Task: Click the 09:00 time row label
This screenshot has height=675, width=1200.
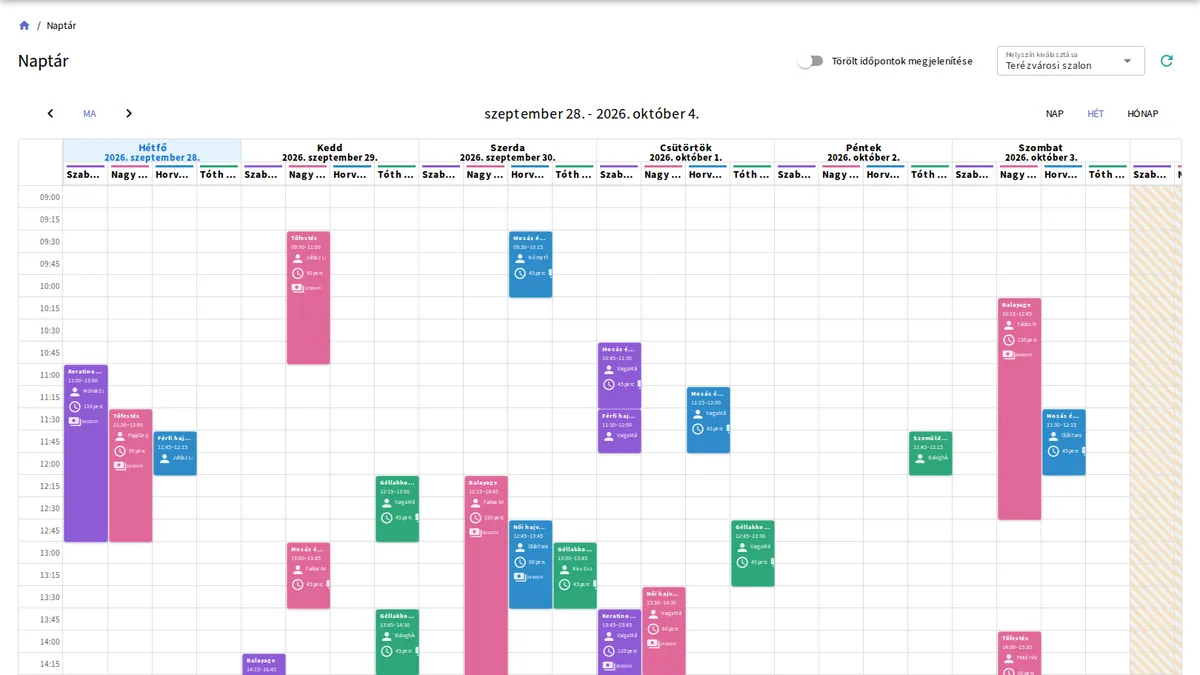Action: point(50,197)
